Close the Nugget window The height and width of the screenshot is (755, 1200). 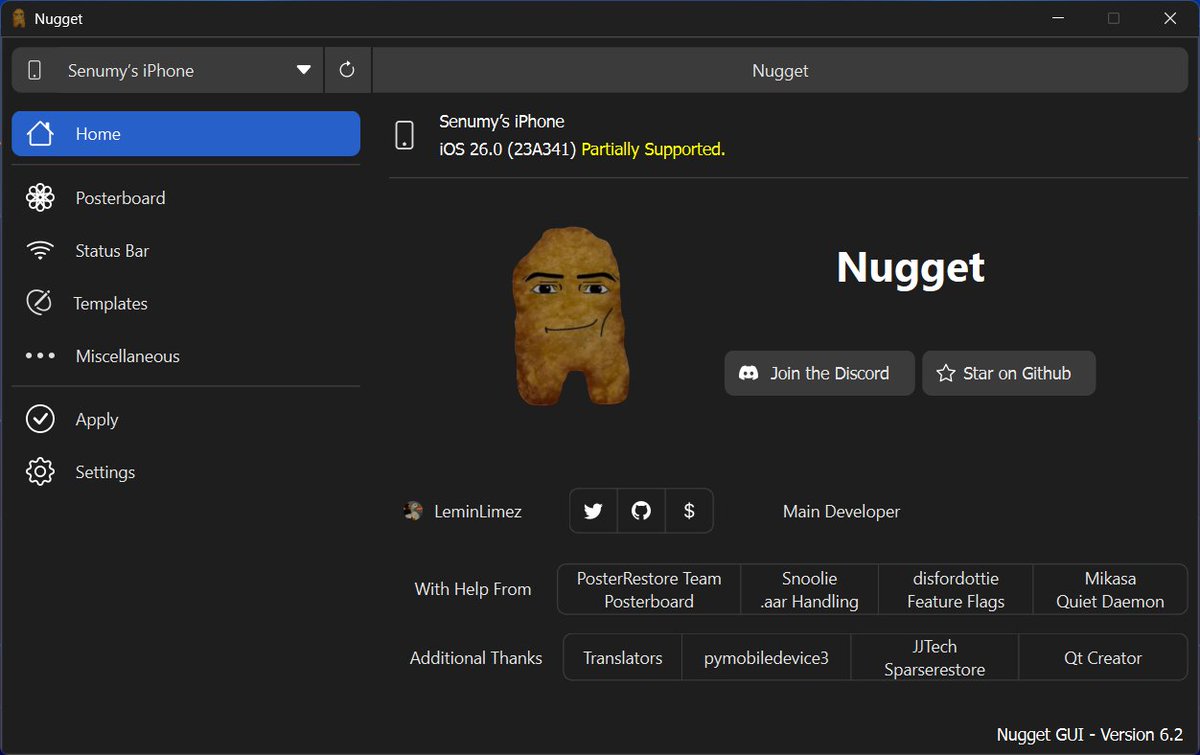[1169, 18]
